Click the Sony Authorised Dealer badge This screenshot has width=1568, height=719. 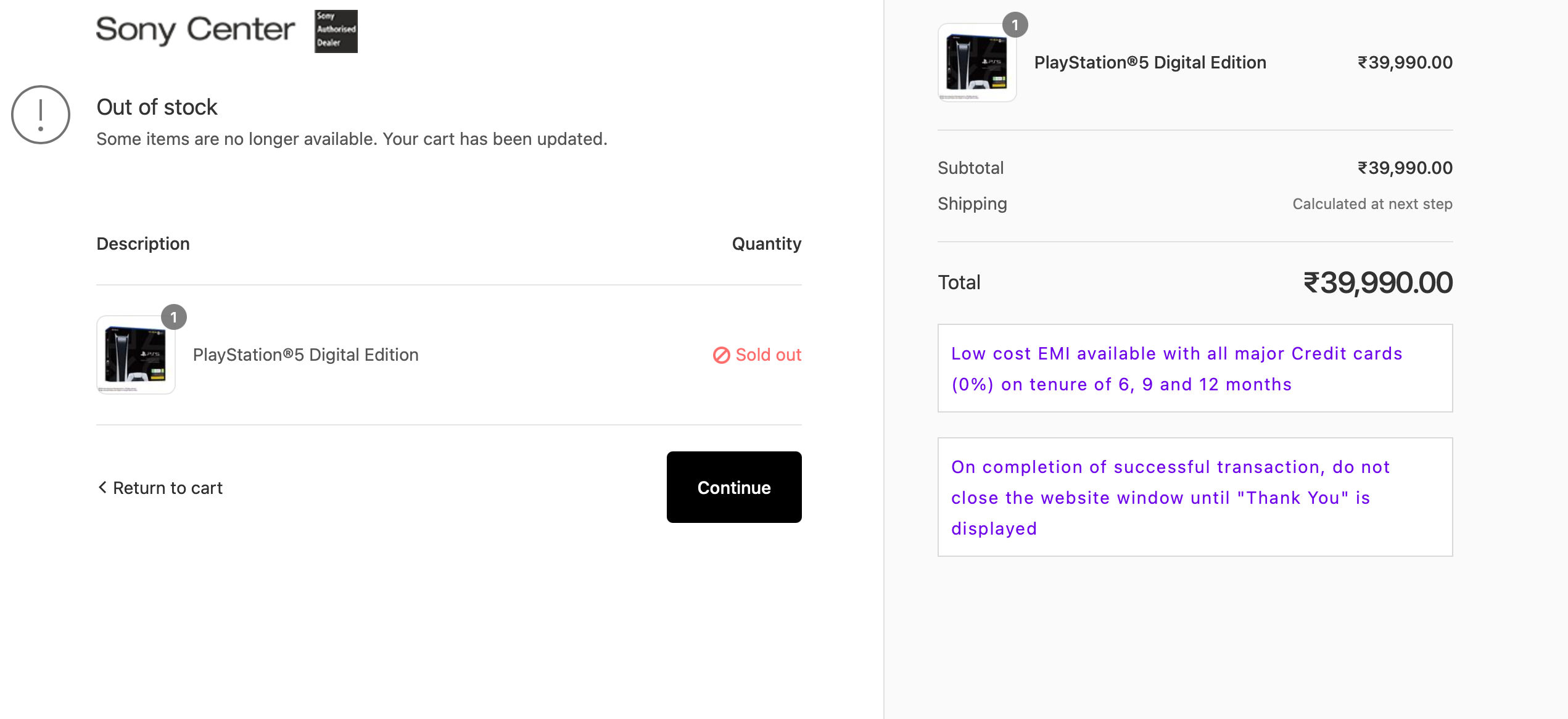point(336,31)
